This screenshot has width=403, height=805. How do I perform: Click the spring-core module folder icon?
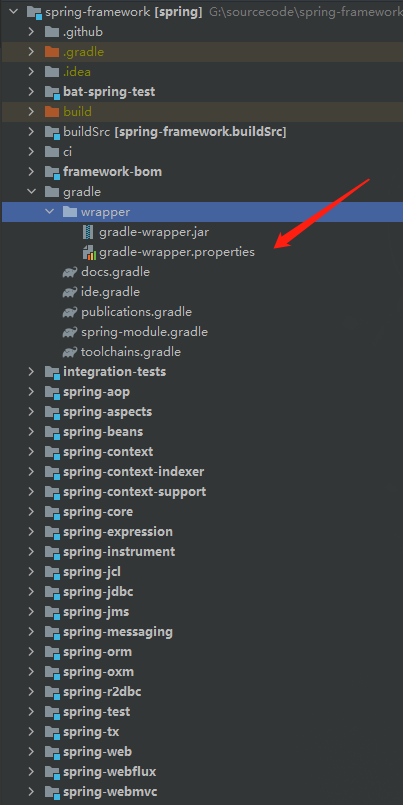pyautogui.click(x=52, y=512)
